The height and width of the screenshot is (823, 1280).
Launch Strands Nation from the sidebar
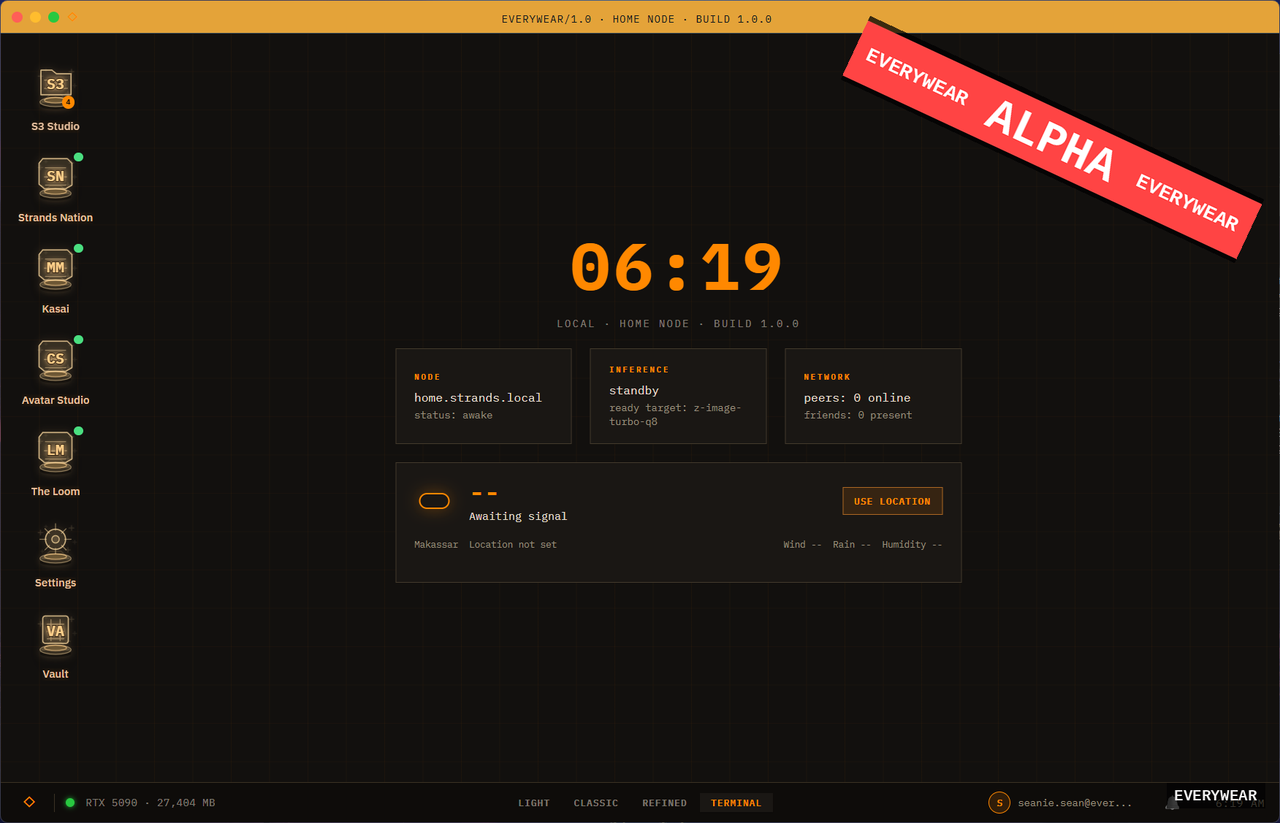[x=55, y=178]
